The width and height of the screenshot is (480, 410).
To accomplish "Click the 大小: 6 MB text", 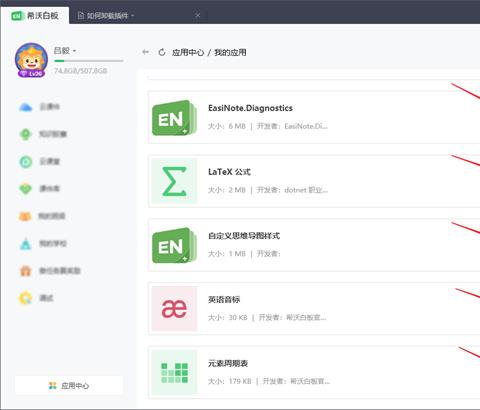I will pos(227,126).
